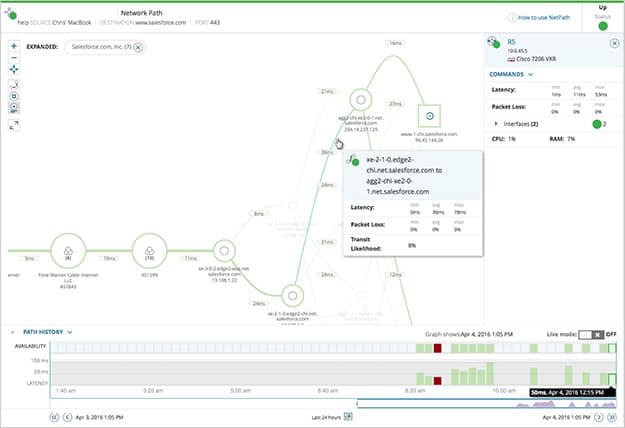Click the square-in-circle map control icon

click(x=14, y=96)
